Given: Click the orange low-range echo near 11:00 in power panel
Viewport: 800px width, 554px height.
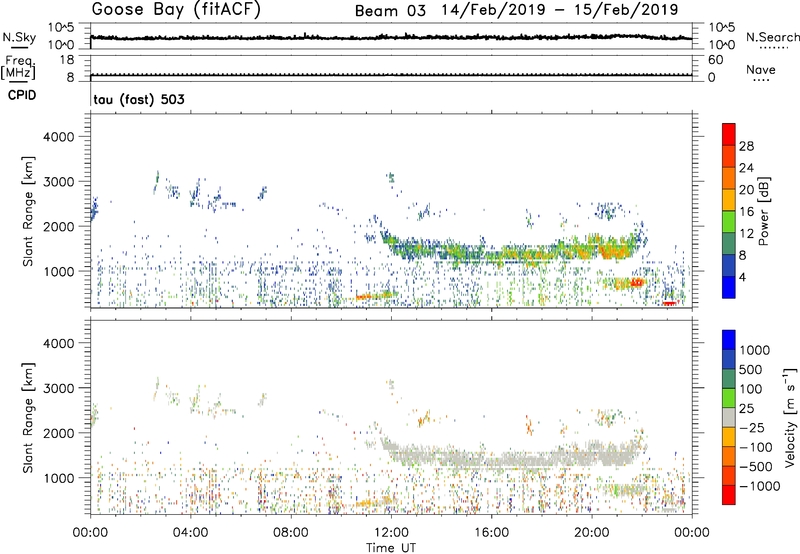Looking at the screenshot, I should click(x=370, y=297).
